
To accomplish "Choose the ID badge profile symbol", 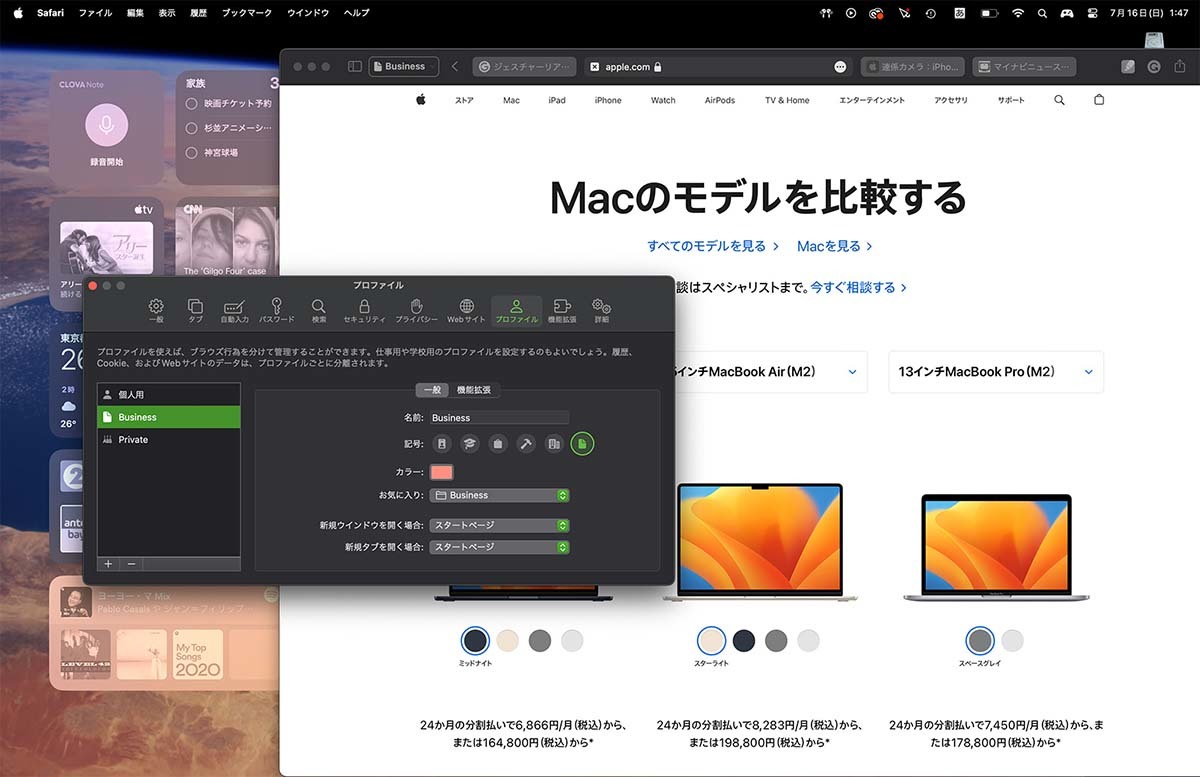I will (442, 444).
